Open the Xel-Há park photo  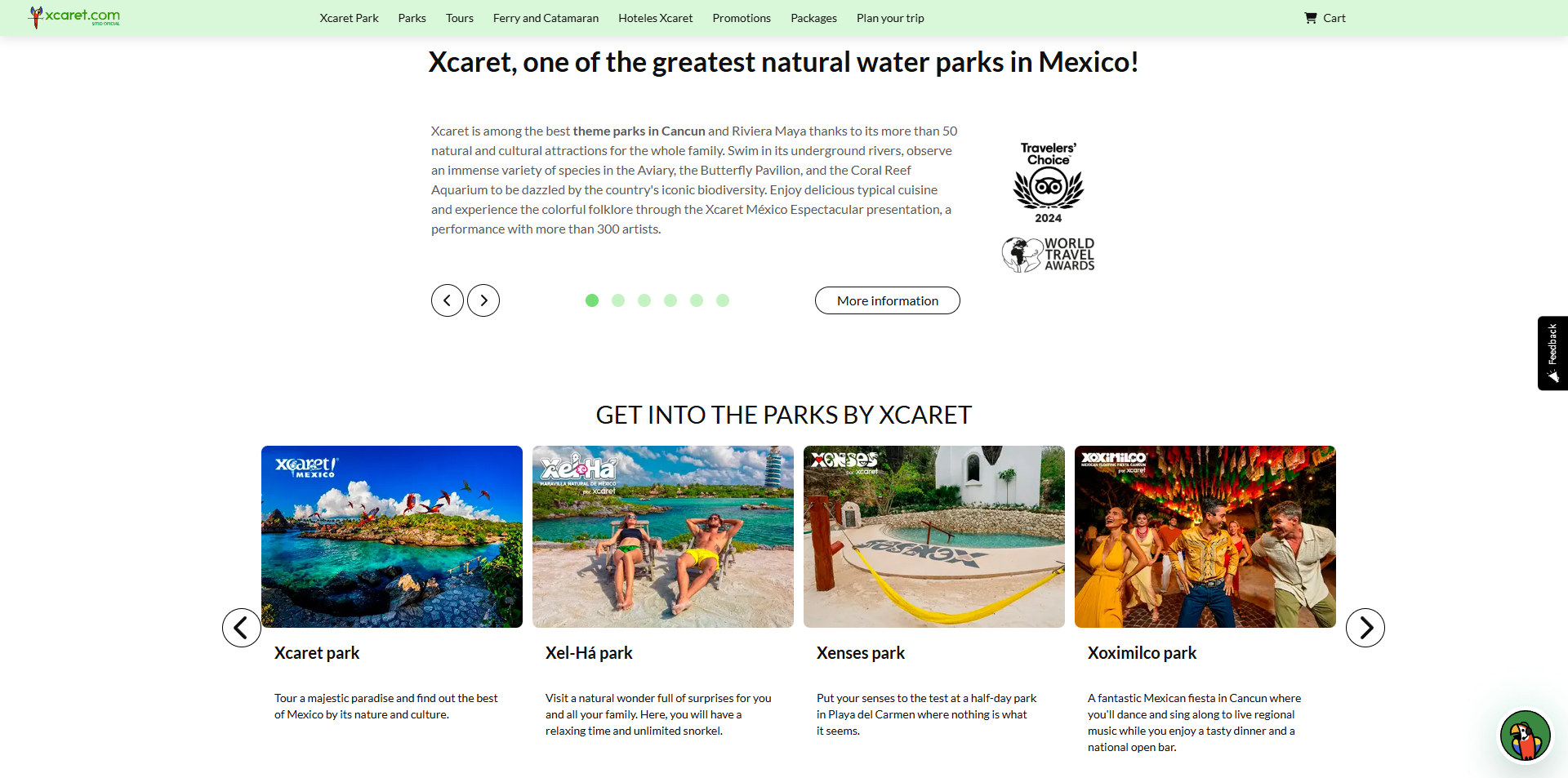pyautogui.click(x=663, y=536)
